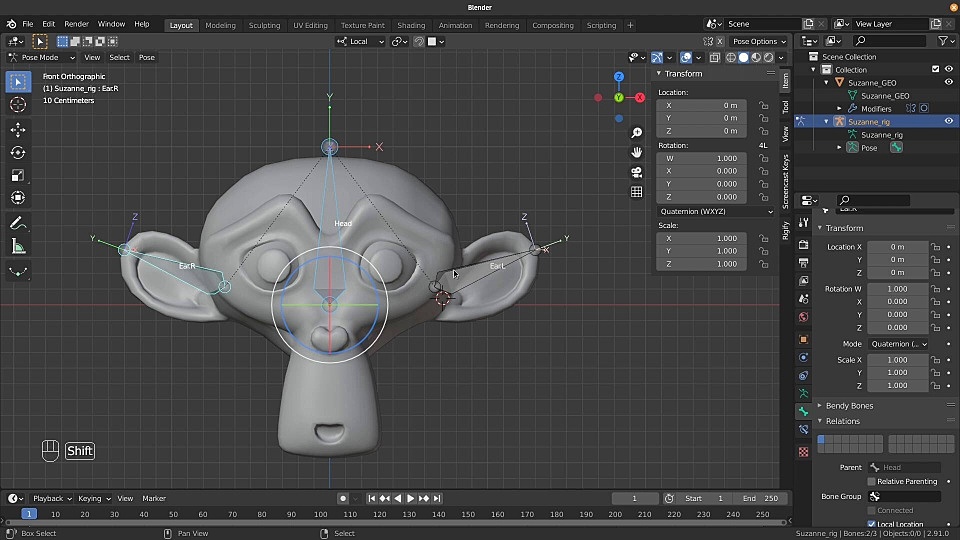Open the Render menu
The image size is (960, 540).
point(76,24)
